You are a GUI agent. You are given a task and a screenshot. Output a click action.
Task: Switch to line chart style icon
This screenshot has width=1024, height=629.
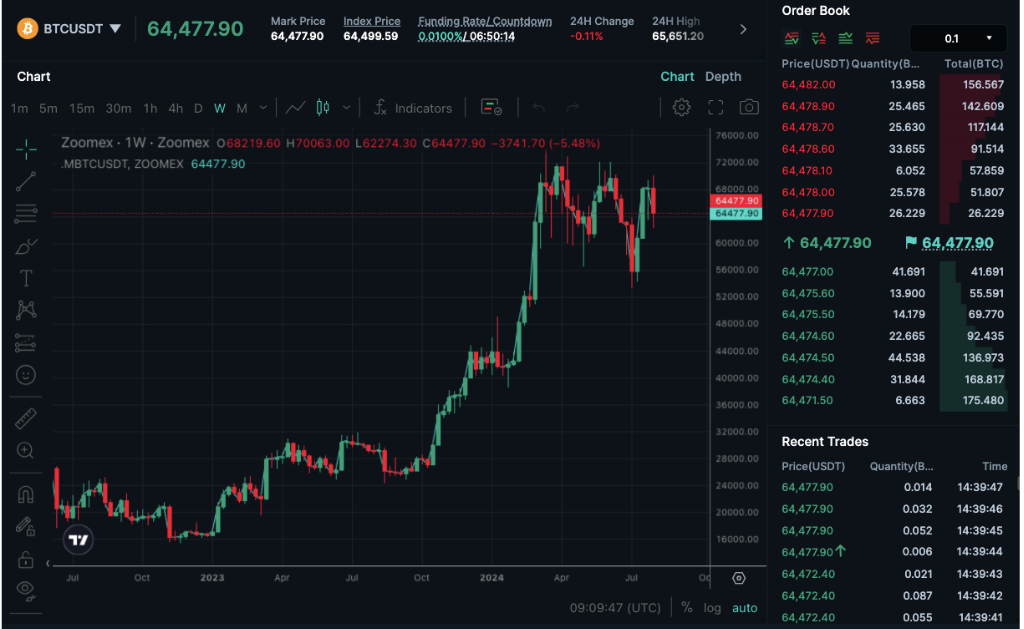295,108
